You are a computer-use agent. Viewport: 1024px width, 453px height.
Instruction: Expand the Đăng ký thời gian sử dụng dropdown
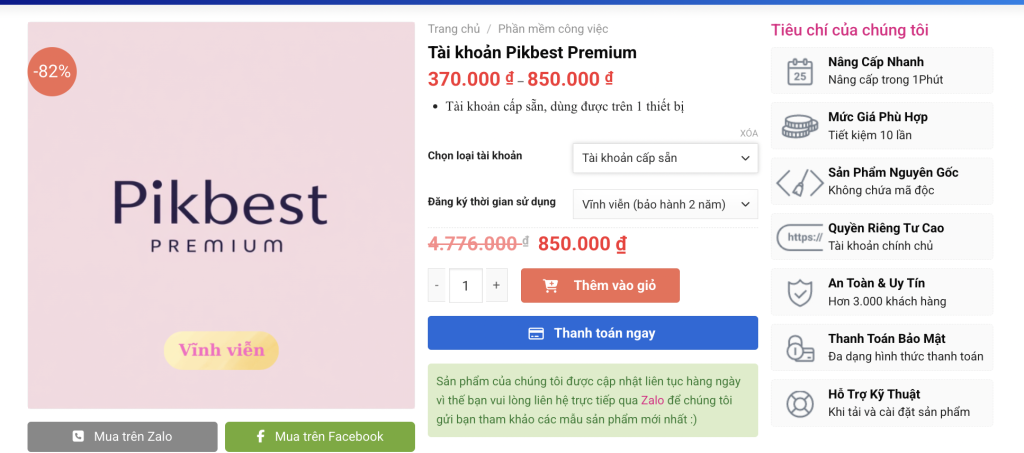tap(665, 204)
